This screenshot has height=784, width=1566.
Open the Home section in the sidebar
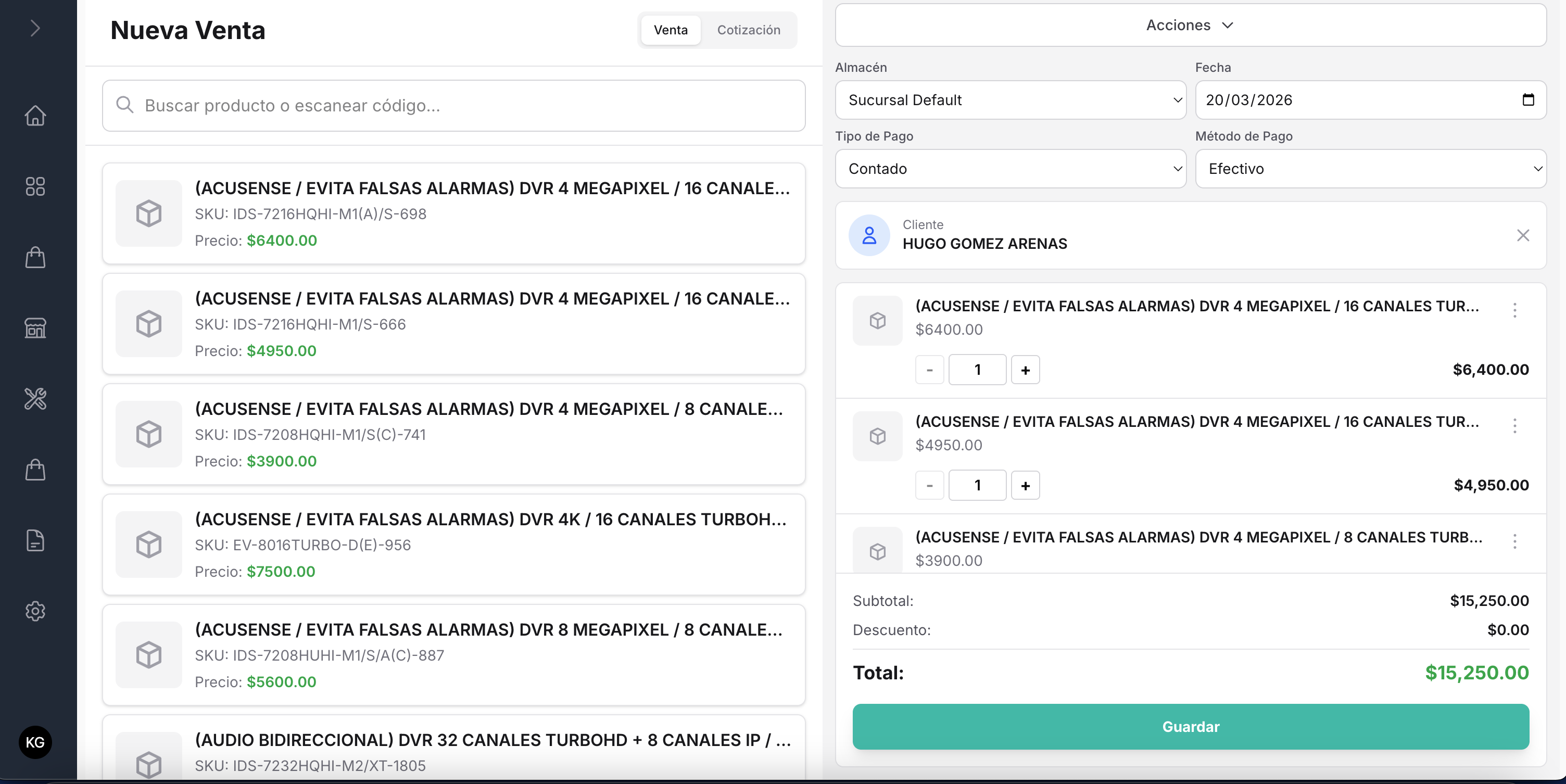[x=35, y=116]
